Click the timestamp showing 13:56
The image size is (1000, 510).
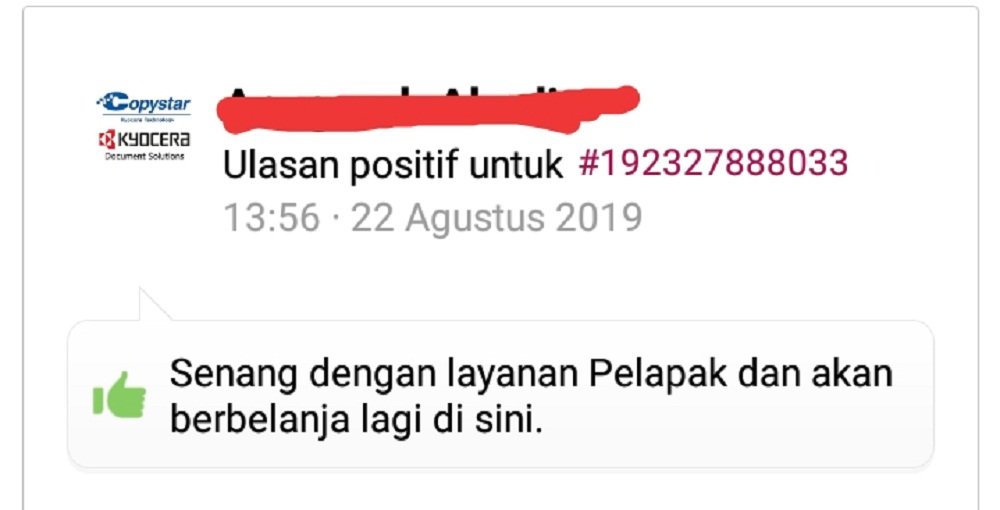(x=271, y=217)
